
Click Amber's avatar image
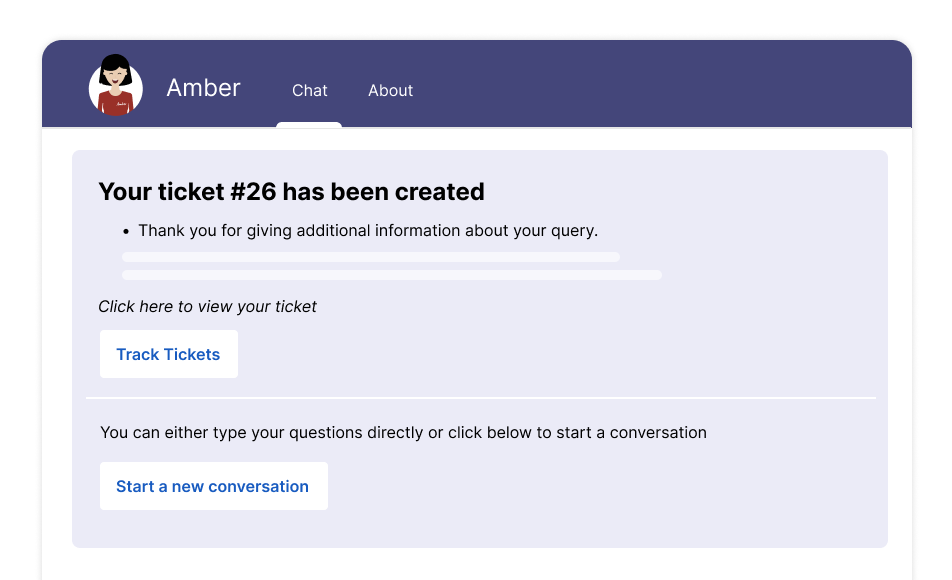(x=115, y=85)
